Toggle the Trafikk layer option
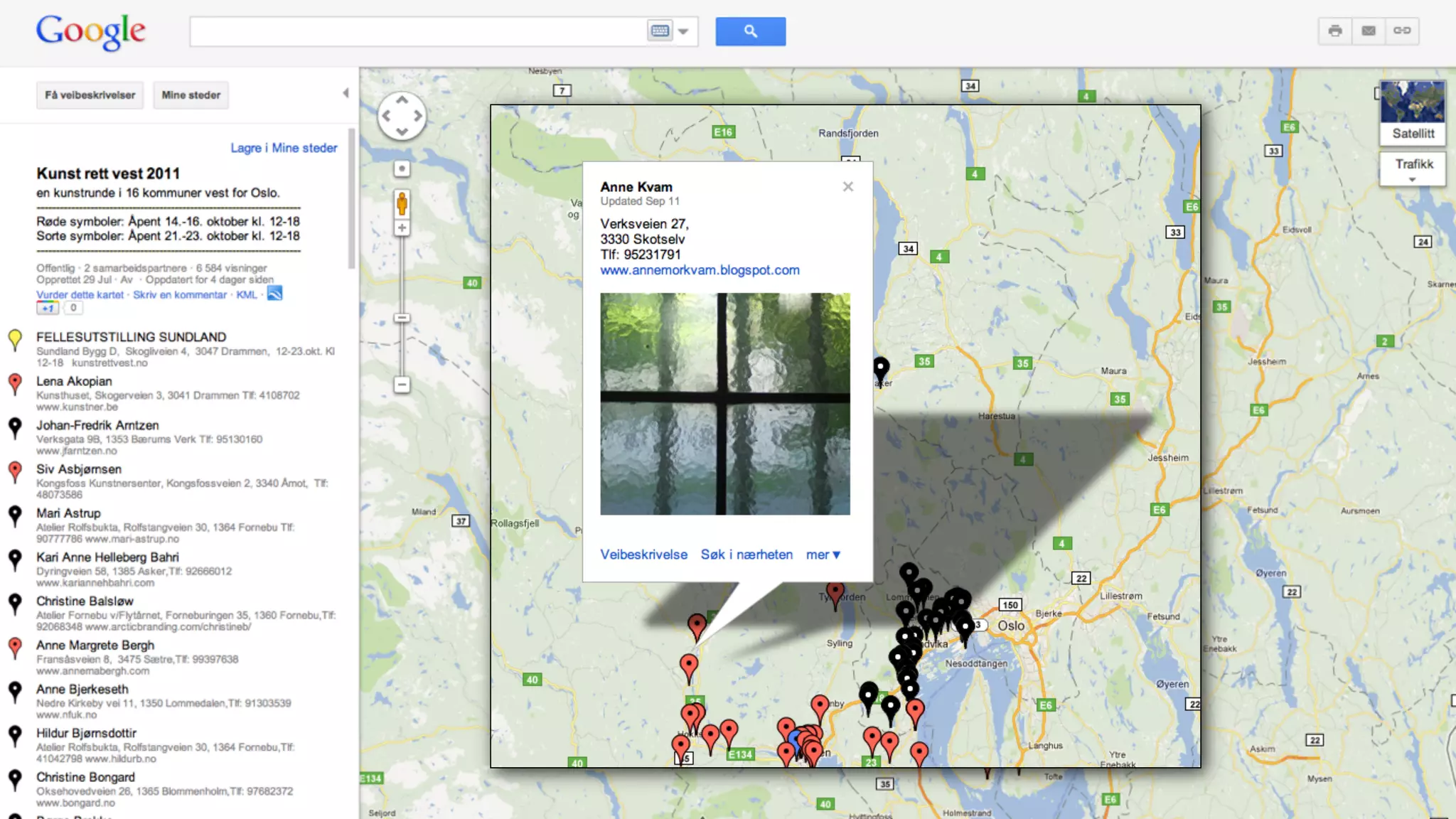The image size is (1456, 819). [1413, 168]
